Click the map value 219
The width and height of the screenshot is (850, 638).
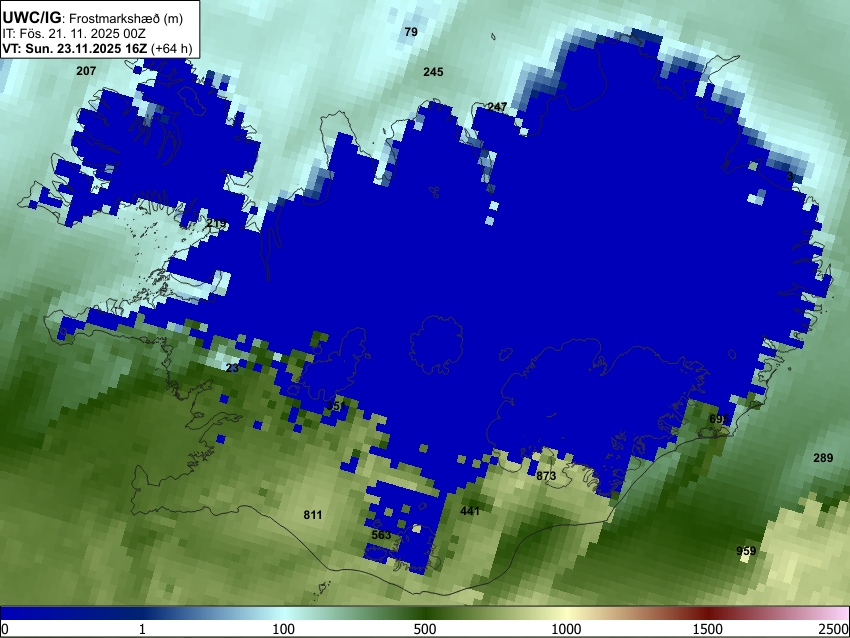click(216, 223)
